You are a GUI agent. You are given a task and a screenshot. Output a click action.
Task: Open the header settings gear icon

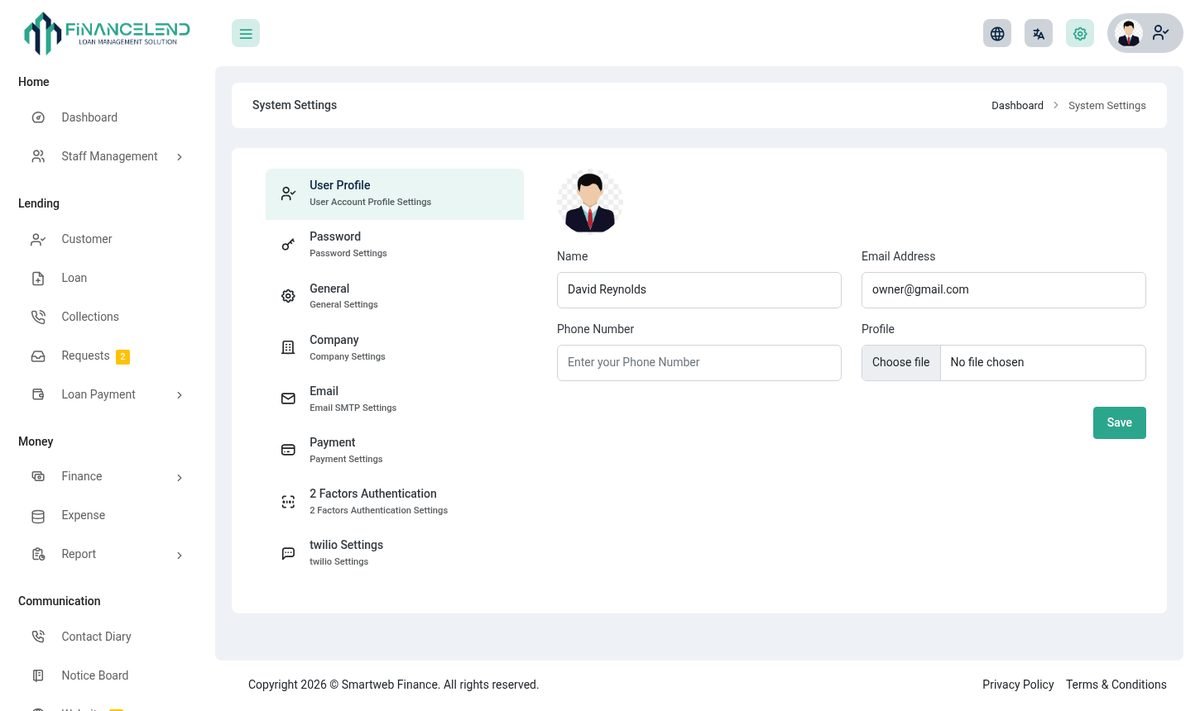tap(1080, 33)
